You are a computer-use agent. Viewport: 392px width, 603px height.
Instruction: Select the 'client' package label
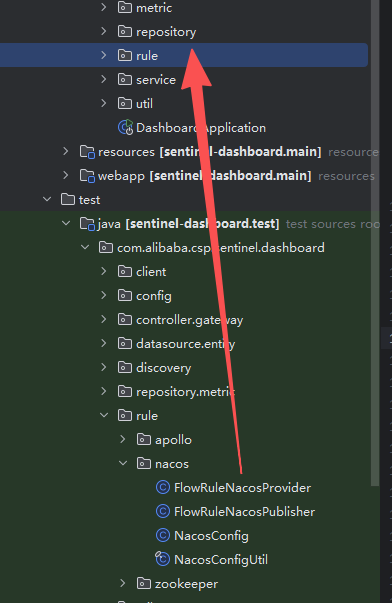pyautogui.click(x=151, y=272)
